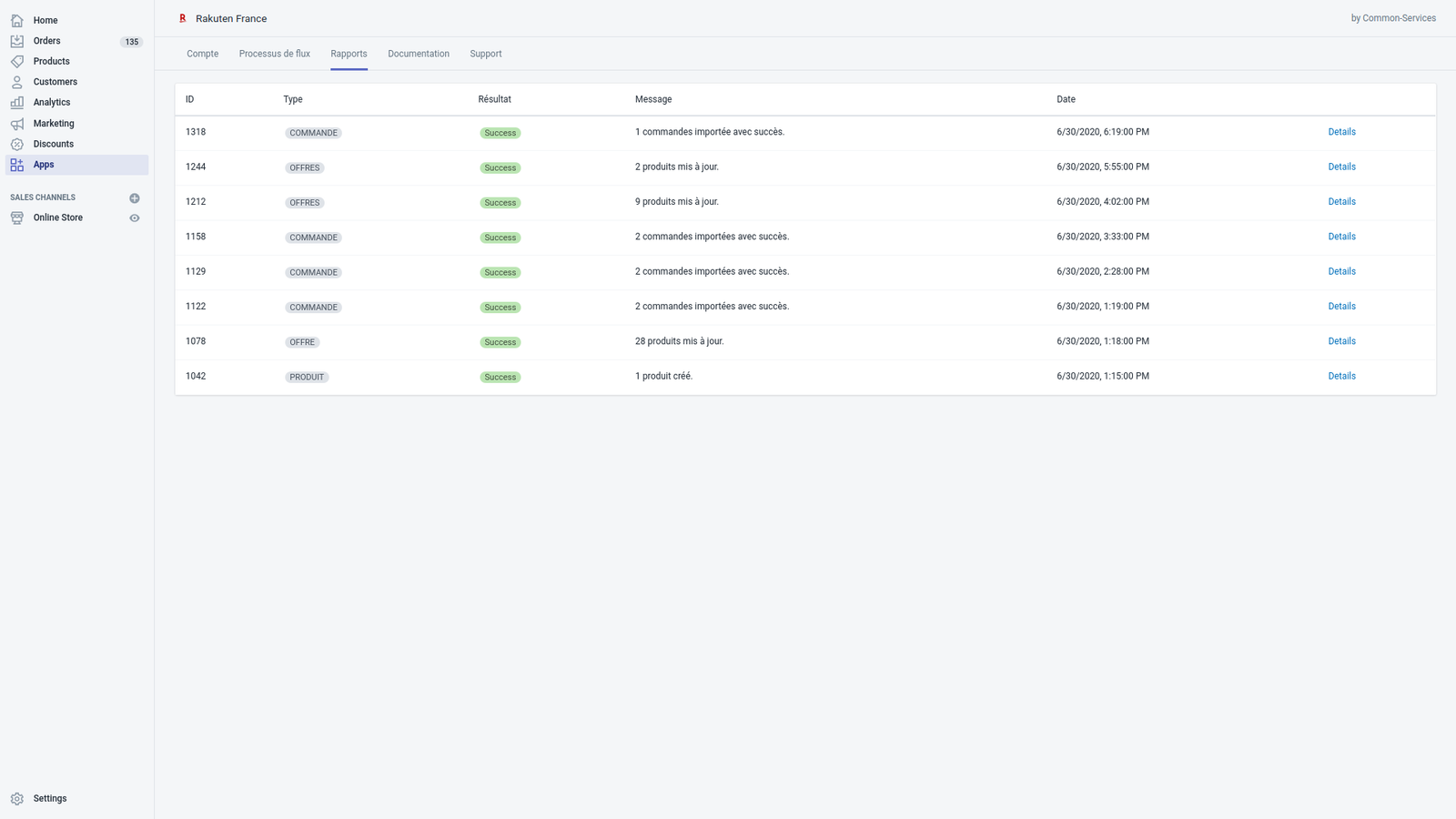The width and height of the screenshot is (1456, 819).
Task: Click OFFRE badge in row 1078
Action: [x=302, y=342]
